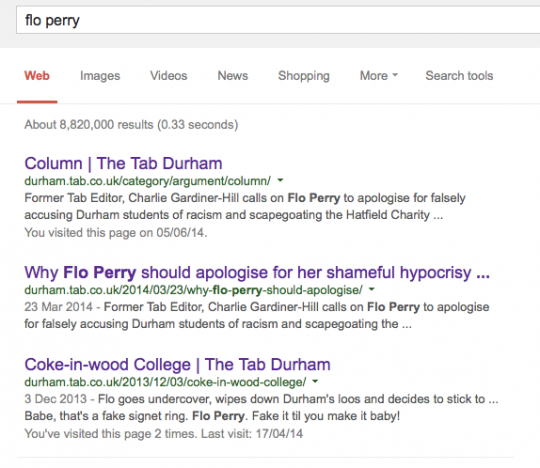Click the '23 Mar 2014' date snippet
The height and width of the screenshot is (468, 540).
click(x=59, y=307)
